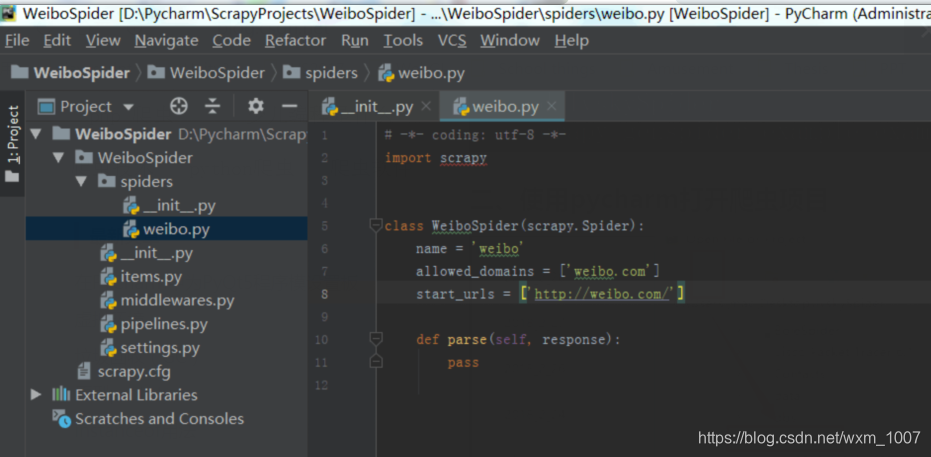Screen dimensions: 931x457
Task: Click the 'pass' statement at line 11
Action: (x=463, y=363)
